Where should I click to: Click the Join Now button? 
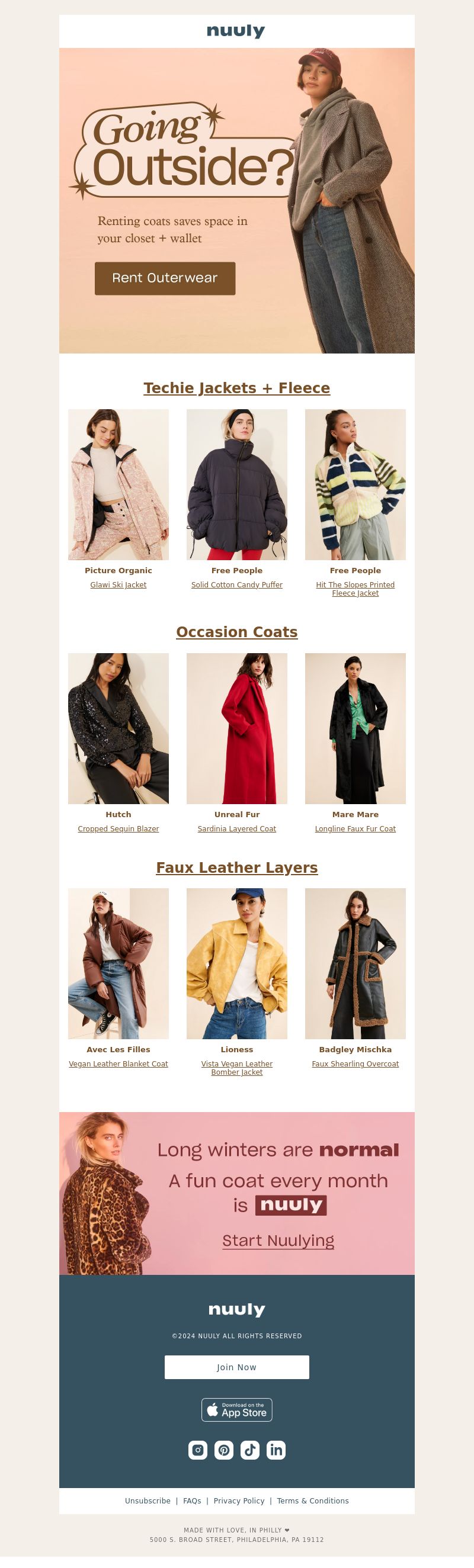click(x=237, y=1367)
